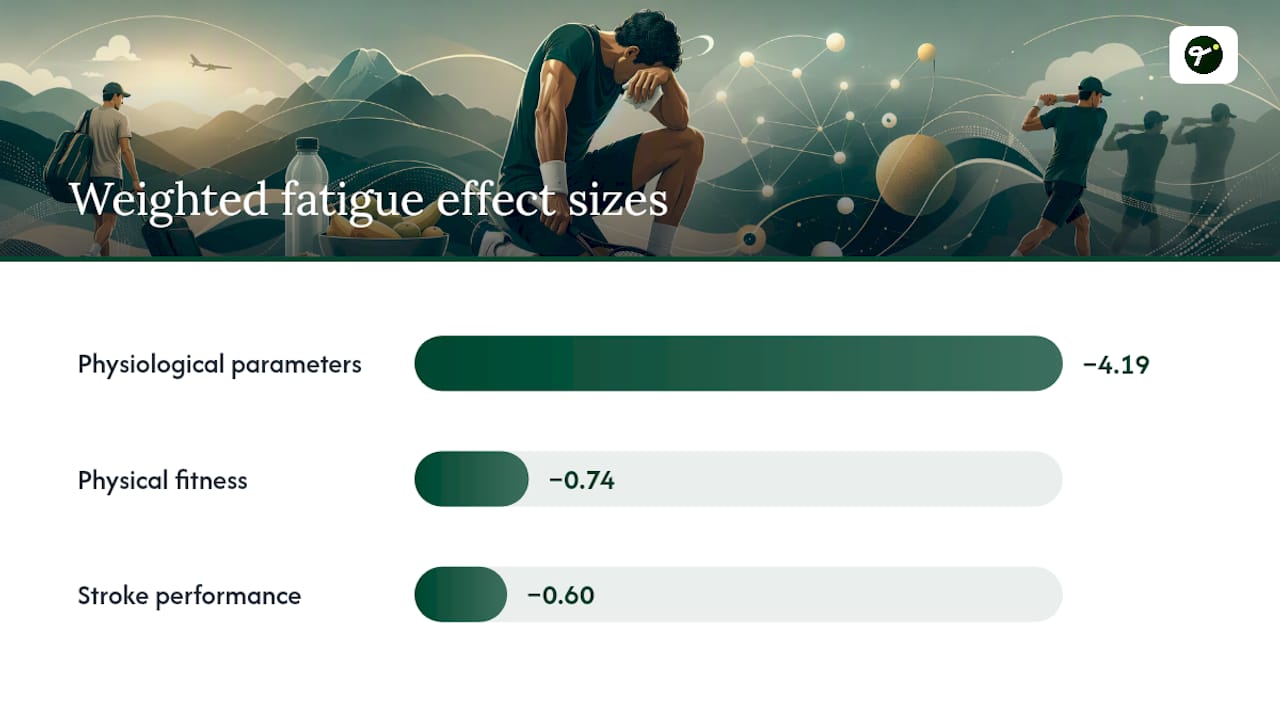The width and height of the screenshot is (1280, 720).
Task: Click the airplane in the banner
Action: (210, 64)
